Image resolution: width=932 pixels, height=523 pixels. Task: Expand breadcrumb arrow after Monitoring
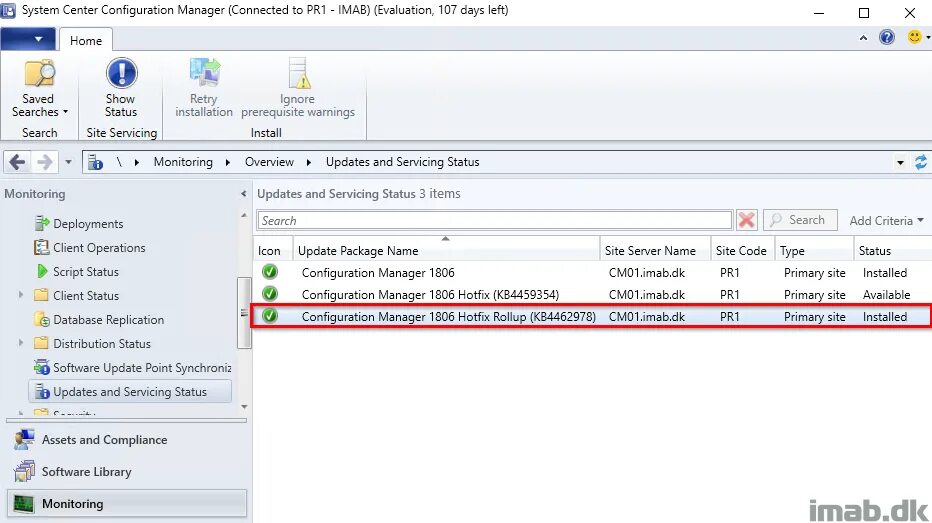click(x=228, y=162)
